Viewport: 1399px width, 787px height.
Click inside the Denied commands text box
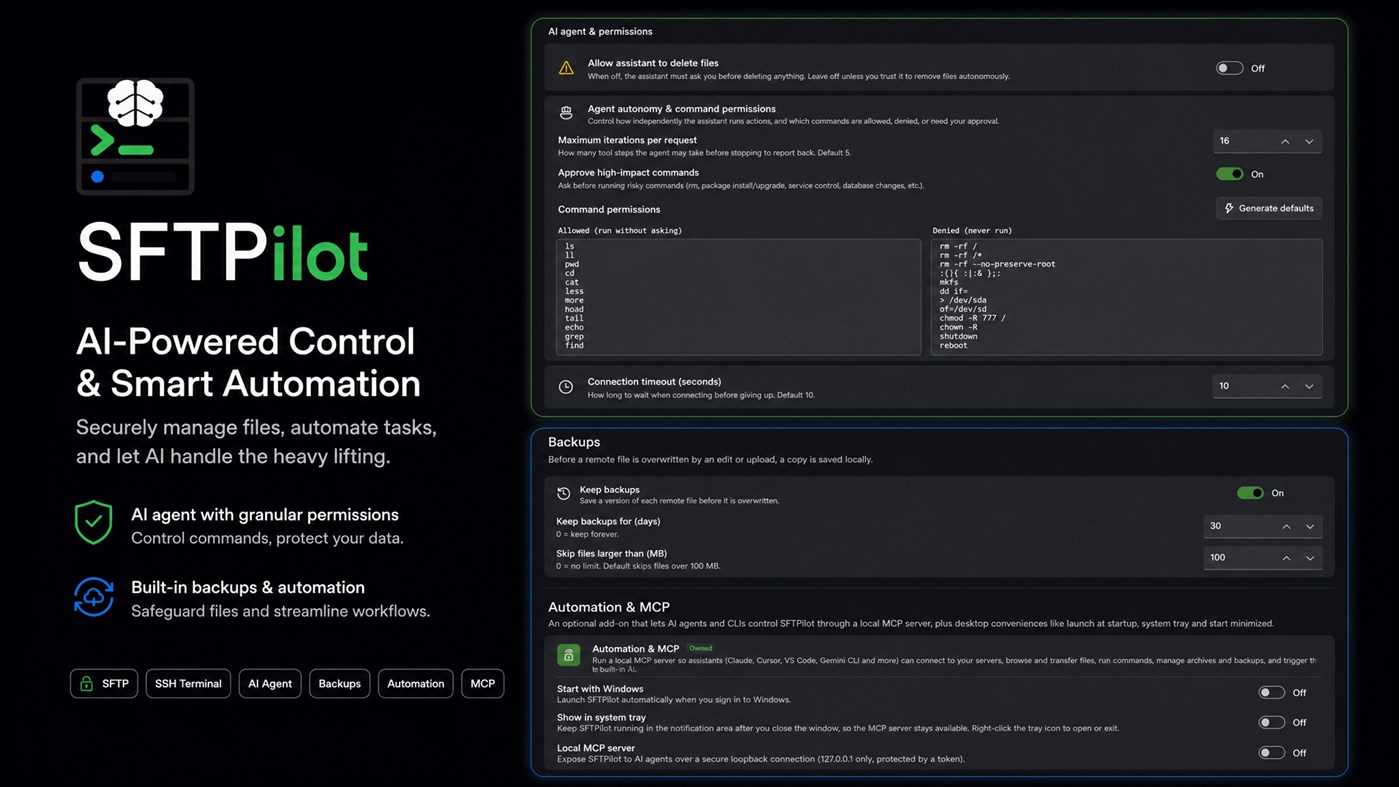pyautogui.click(x=1126, y=297)
